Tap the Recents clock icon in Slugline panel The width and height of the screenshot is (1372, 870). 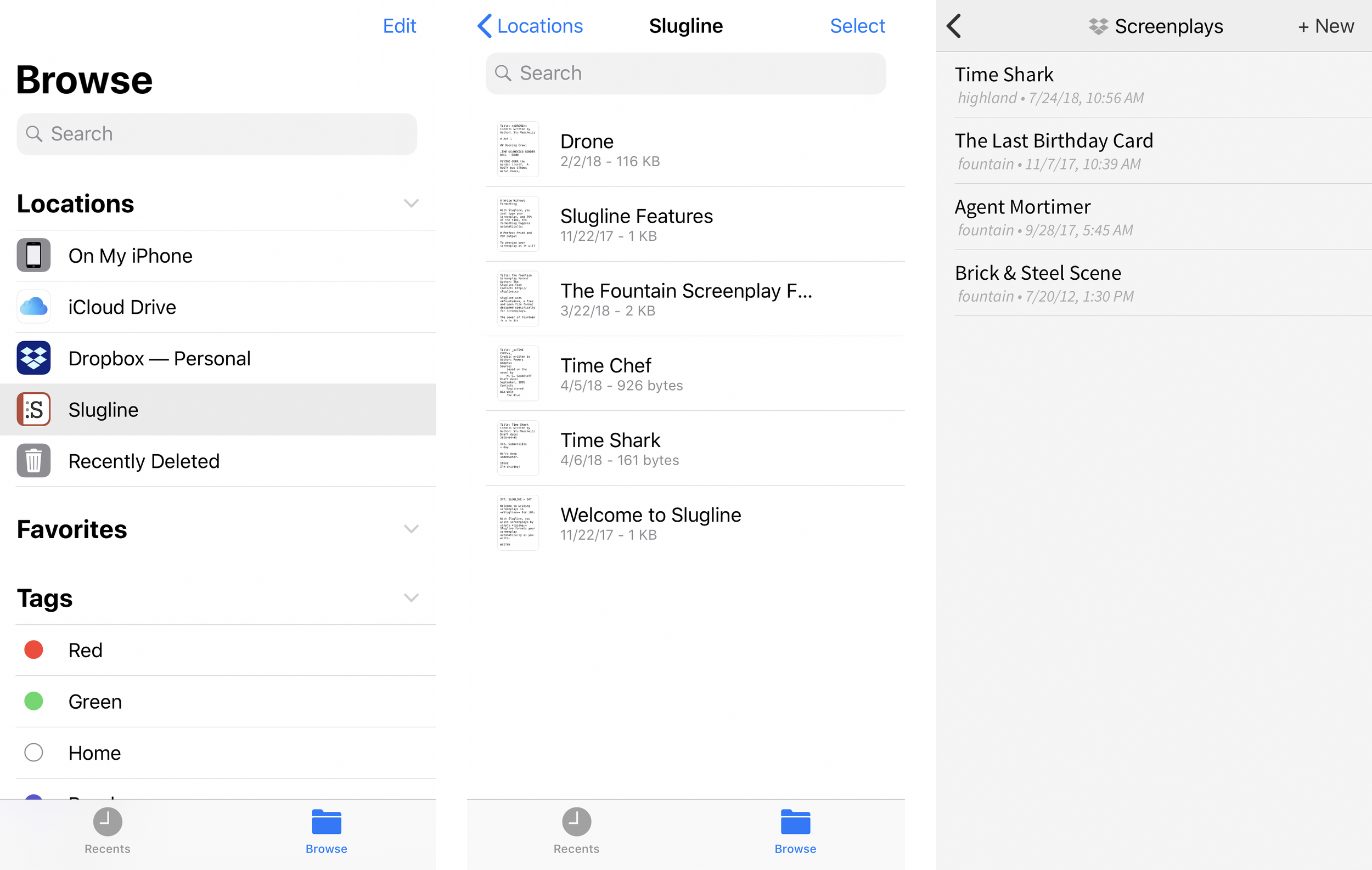pyautogui.click(x=576, y=821)
